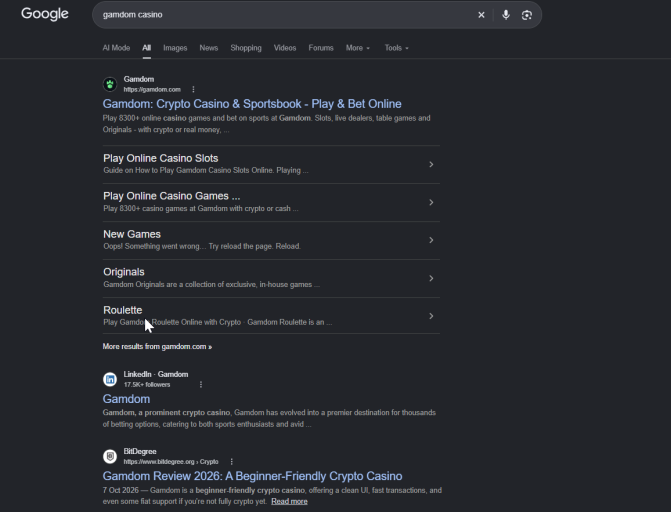This screenshot has width=671, height=512.
Task: Switch to News tab
Action: pyautogui.click(x=209, y=48)
